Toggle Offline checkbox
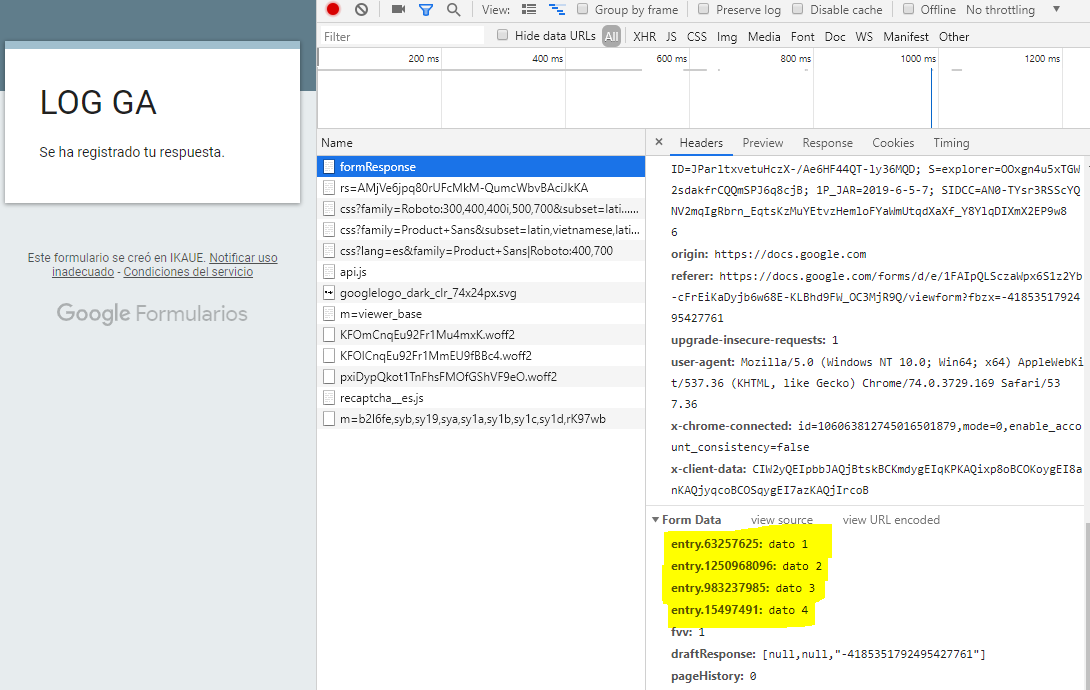 908,9
